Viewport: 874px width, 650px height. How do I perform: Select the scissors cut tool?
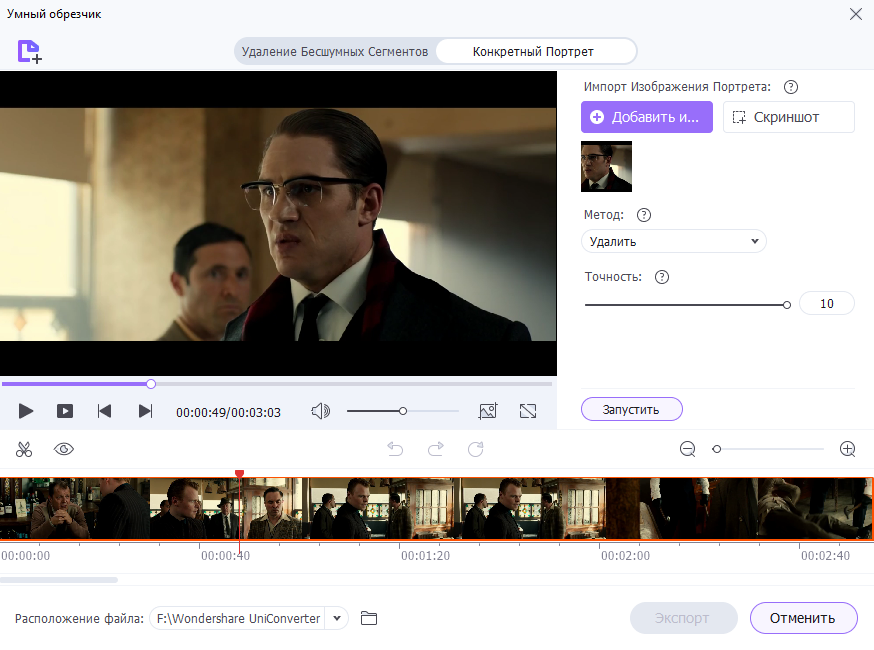(24, 449)
